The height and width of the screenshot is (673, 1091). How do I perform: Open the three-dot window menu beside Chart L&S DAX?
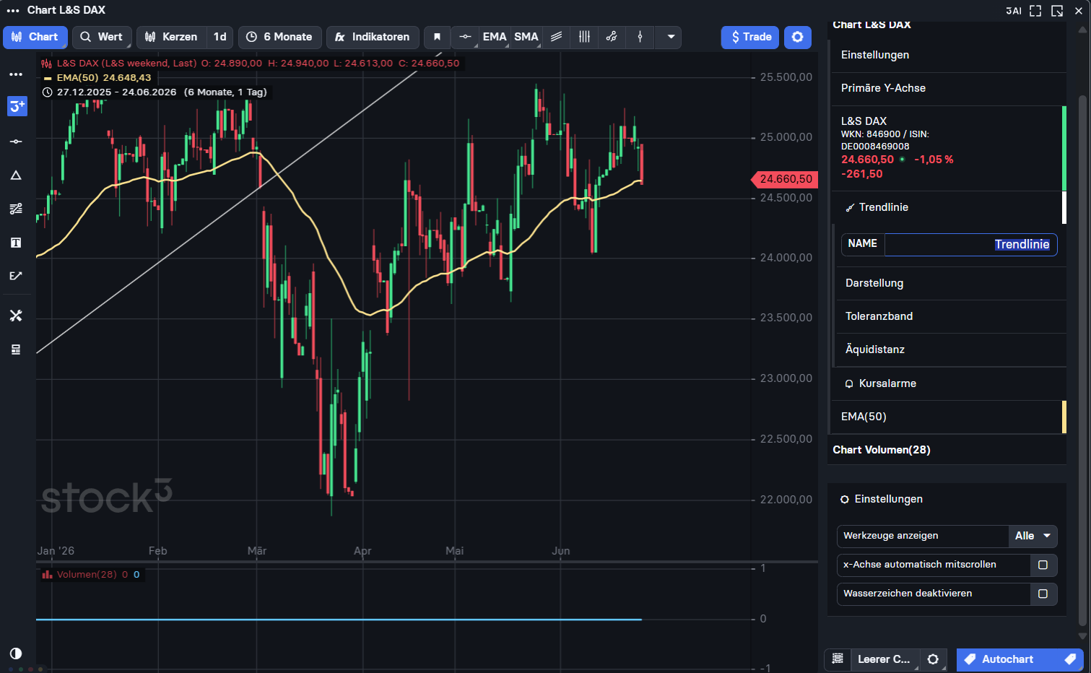coord(13,10)
